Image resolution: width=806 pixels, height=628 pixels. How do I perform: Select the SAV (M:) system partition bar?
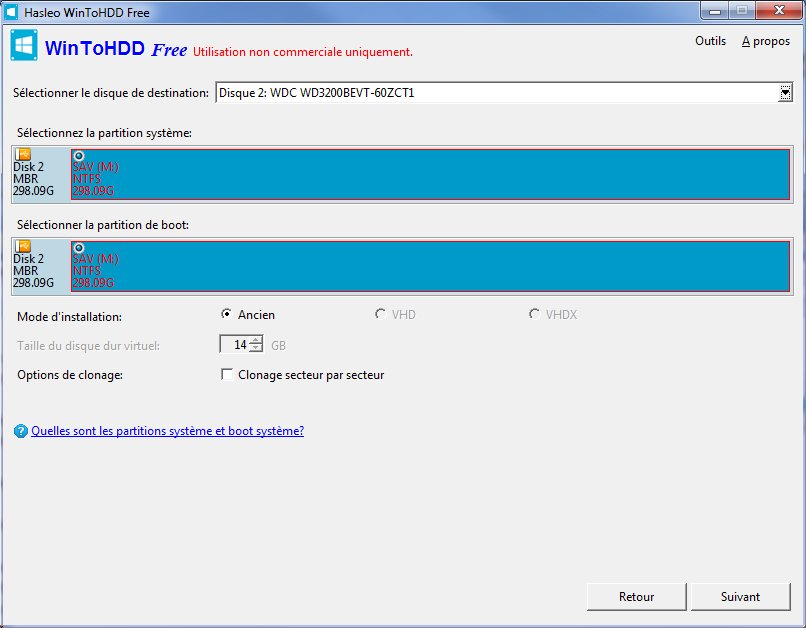[430, 174]
